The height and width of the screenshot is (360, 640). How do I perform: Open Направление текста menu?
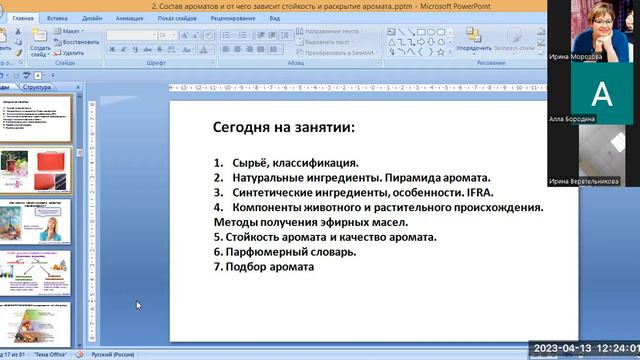click(x=329, y=31)
